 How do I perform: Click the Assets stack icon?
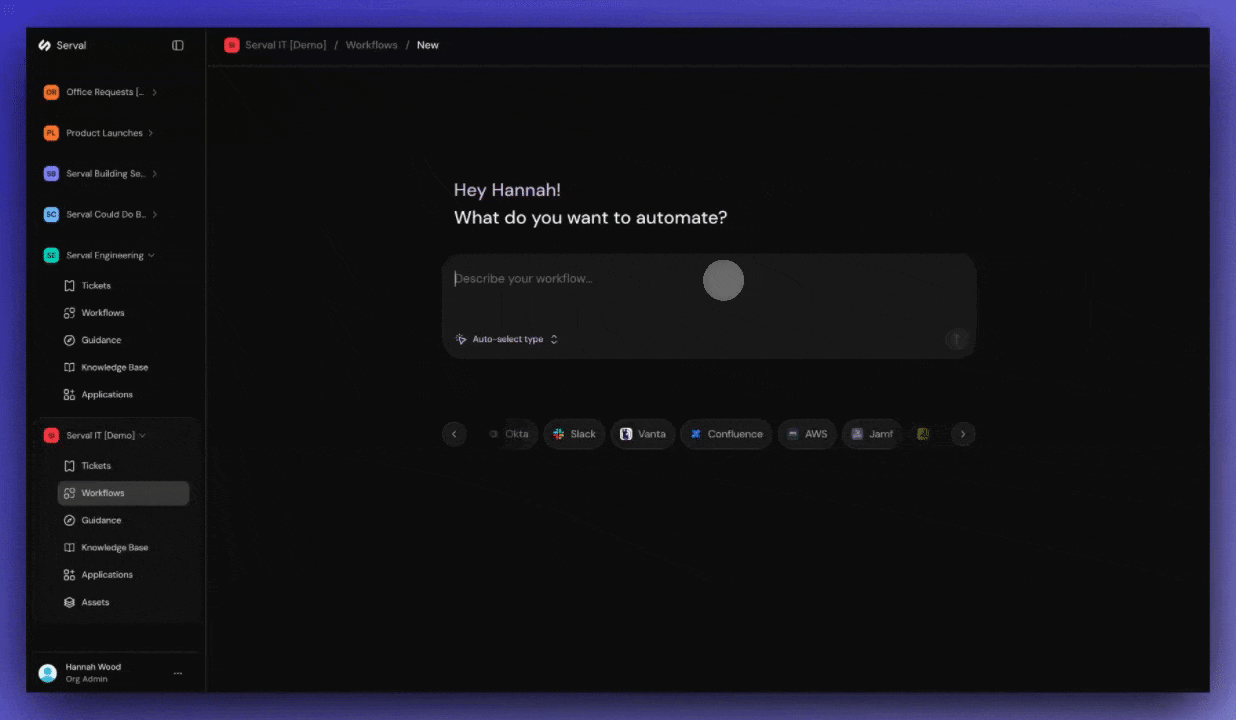pos(69,602)
